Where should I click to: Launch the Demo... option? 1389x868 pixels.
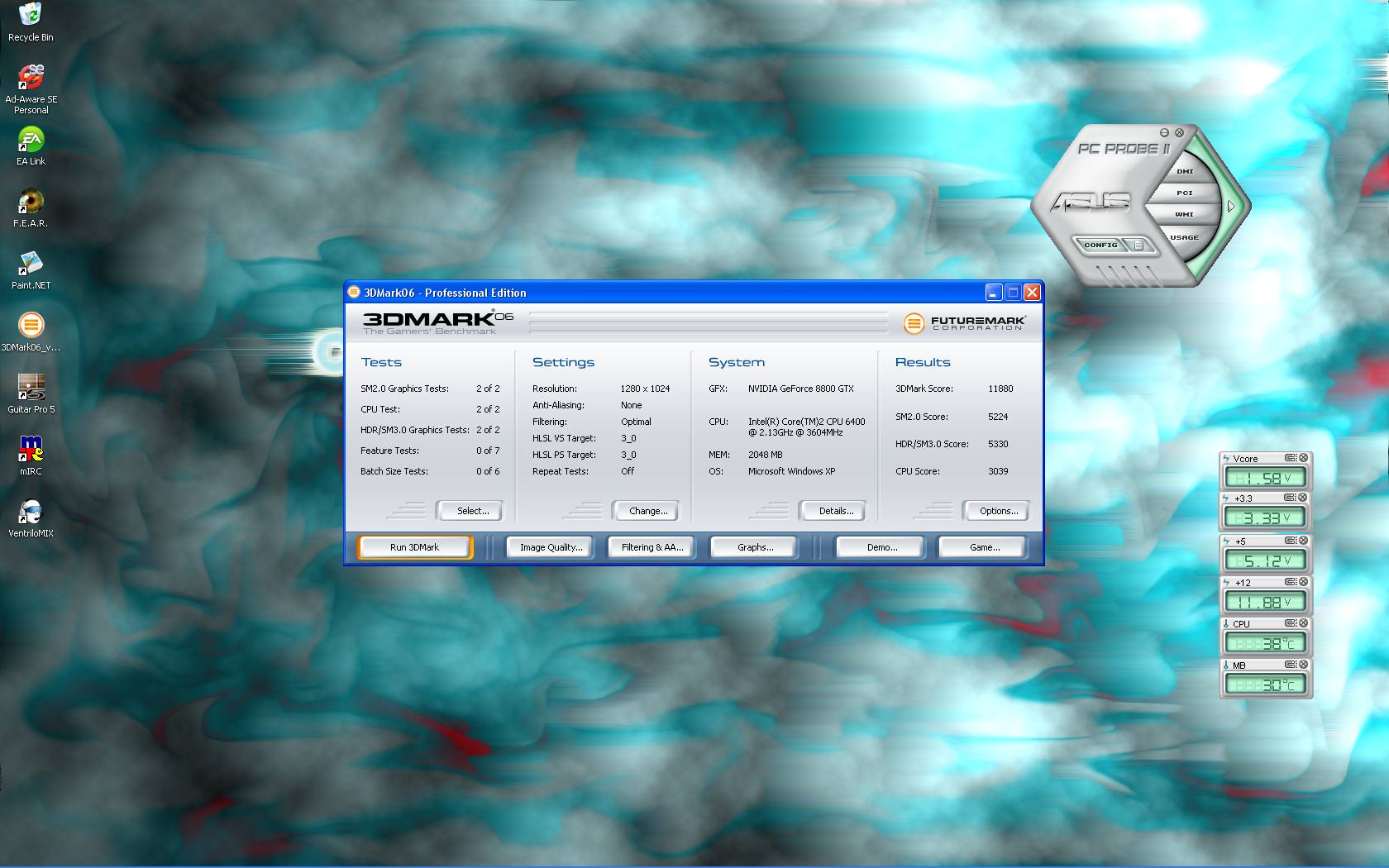882,547
